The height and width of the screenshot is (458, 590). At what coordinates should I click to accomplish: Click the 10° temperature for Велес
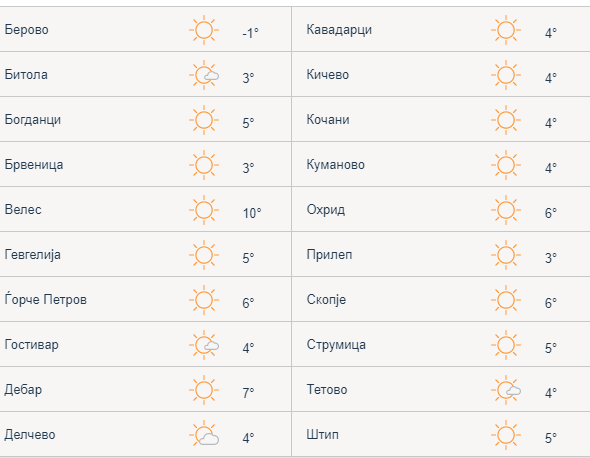tap(252, 213)
